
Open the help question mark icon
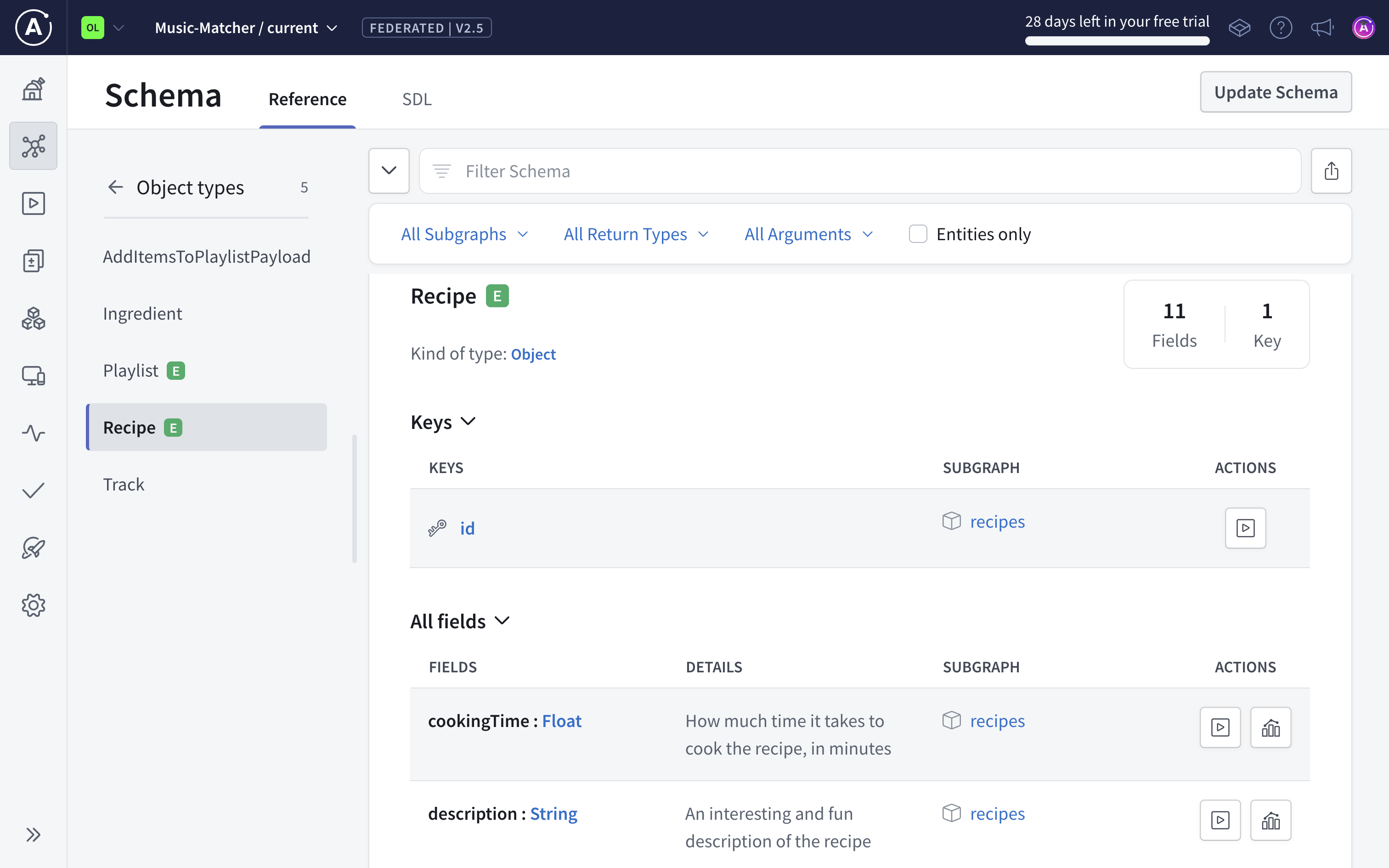(1281, 27)
